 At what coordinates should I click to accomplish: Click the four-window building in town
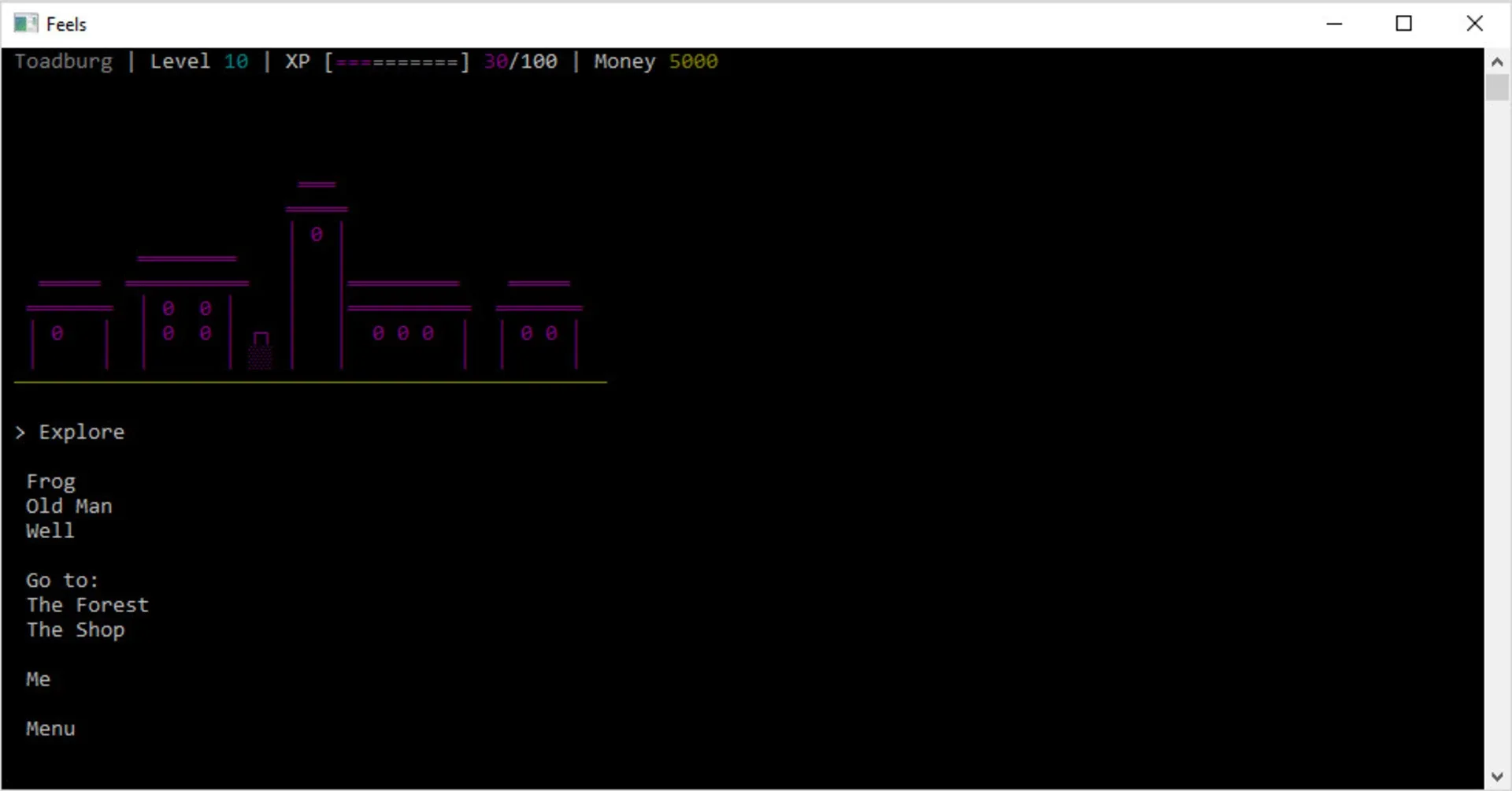[187, 321]
